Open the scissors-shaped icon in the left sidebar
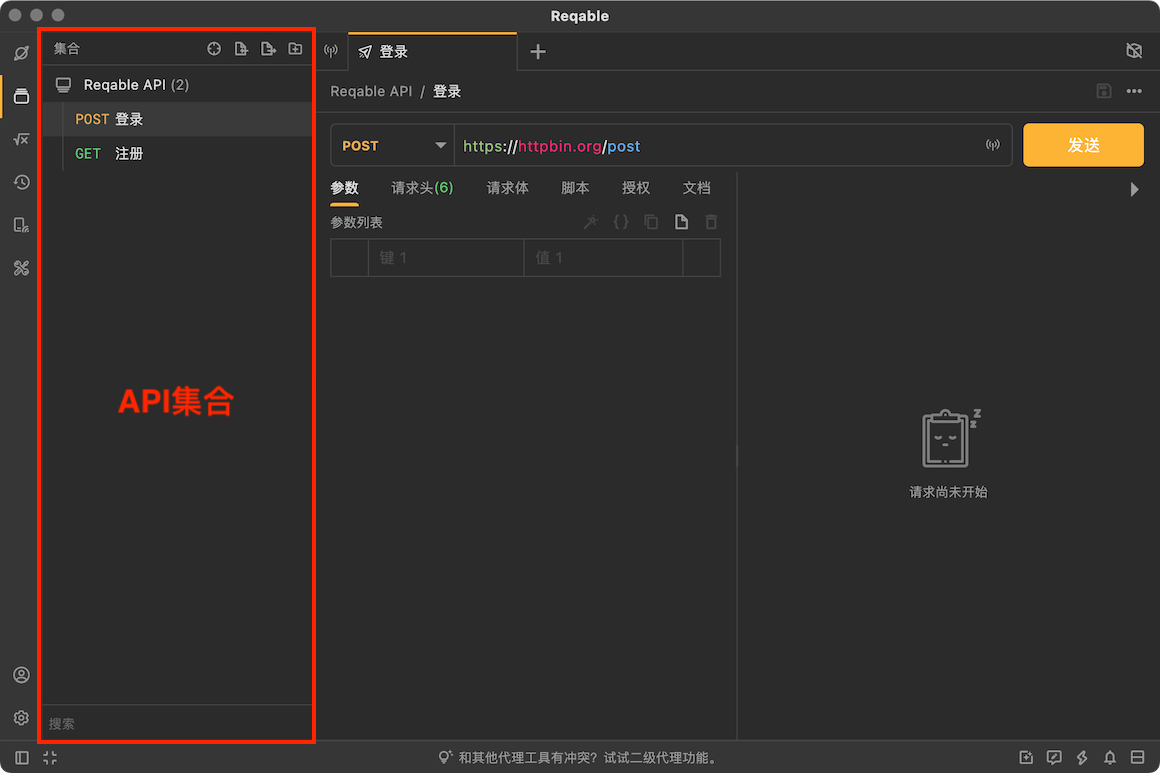 coord(21,268)
